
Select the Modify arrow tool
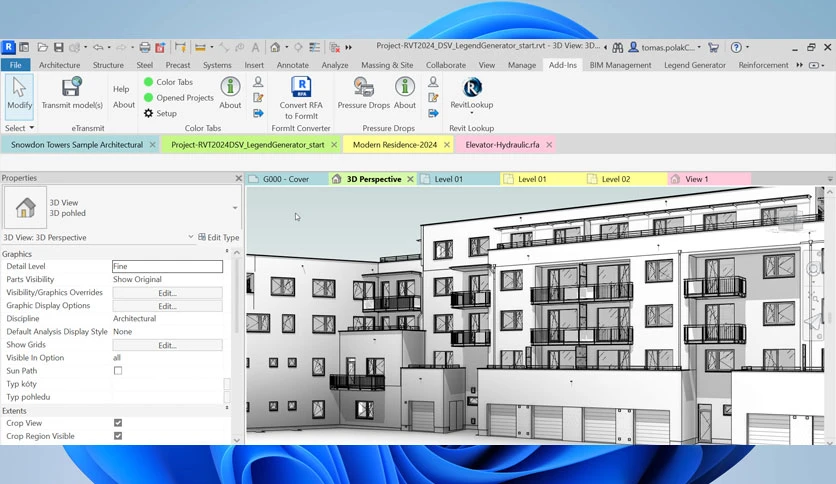[19, 96]
